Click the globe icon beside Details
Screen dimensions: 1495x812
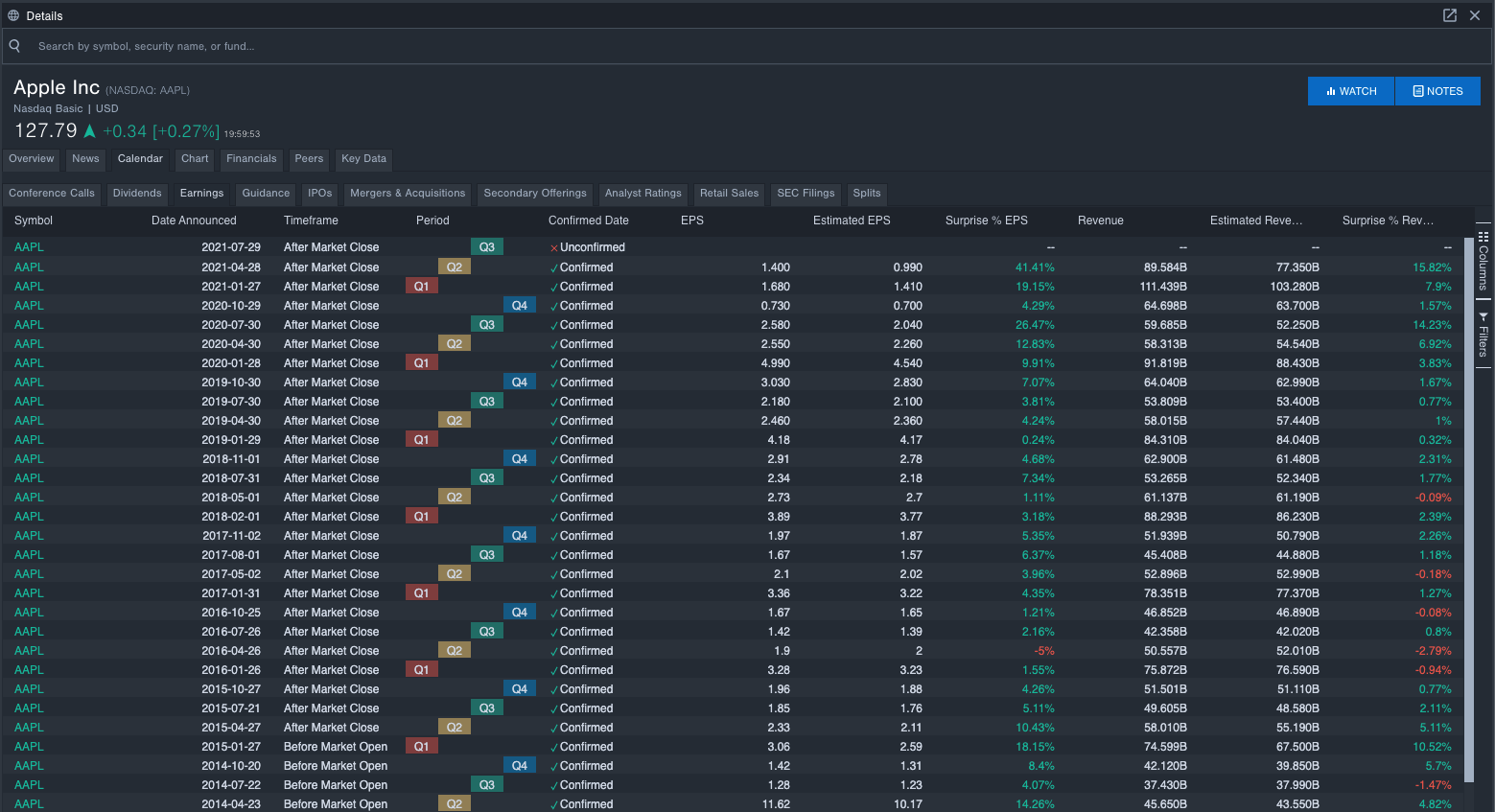[x=12, y=15]
